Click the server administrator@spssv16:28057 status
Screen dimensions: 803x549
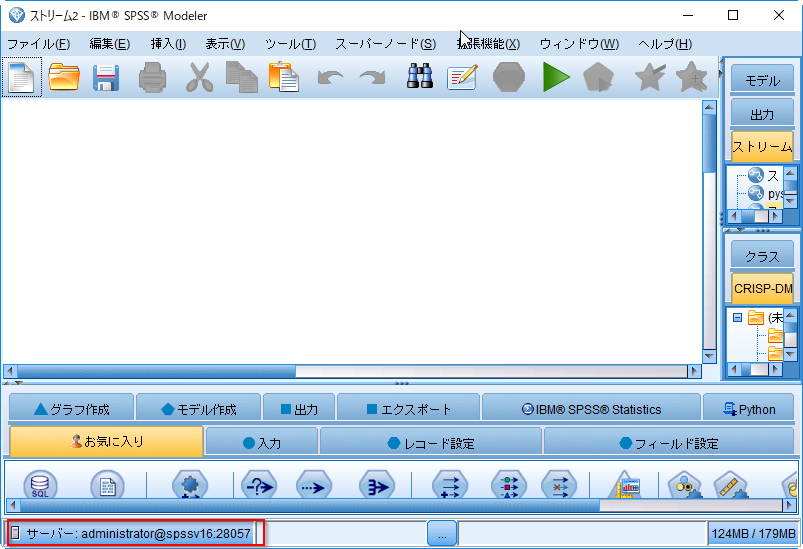(x=138, y=534)
